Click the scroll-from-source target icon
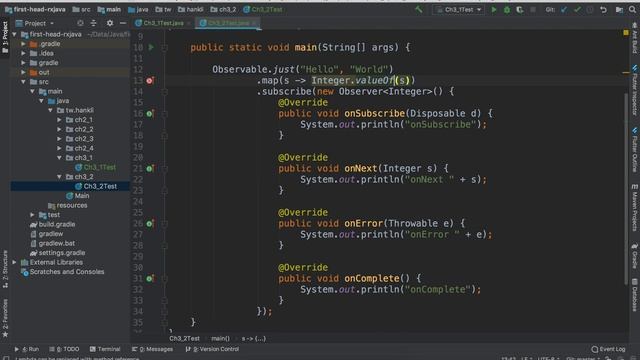640x360 pixels. (80, 23)
